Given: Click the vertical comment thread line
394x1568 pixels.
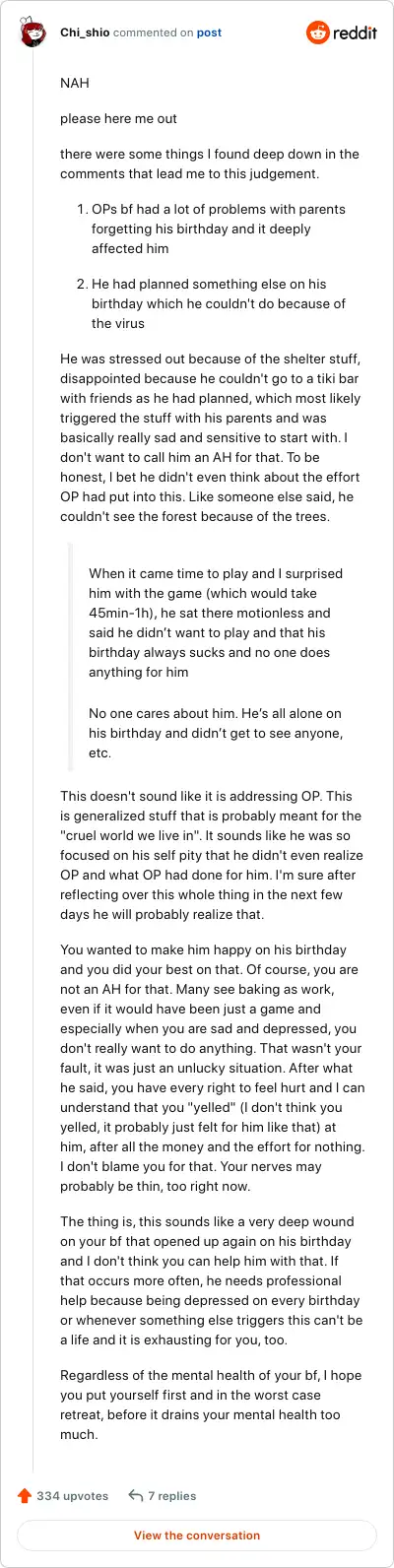Looking at the screenshot, I should pos(33,767).
